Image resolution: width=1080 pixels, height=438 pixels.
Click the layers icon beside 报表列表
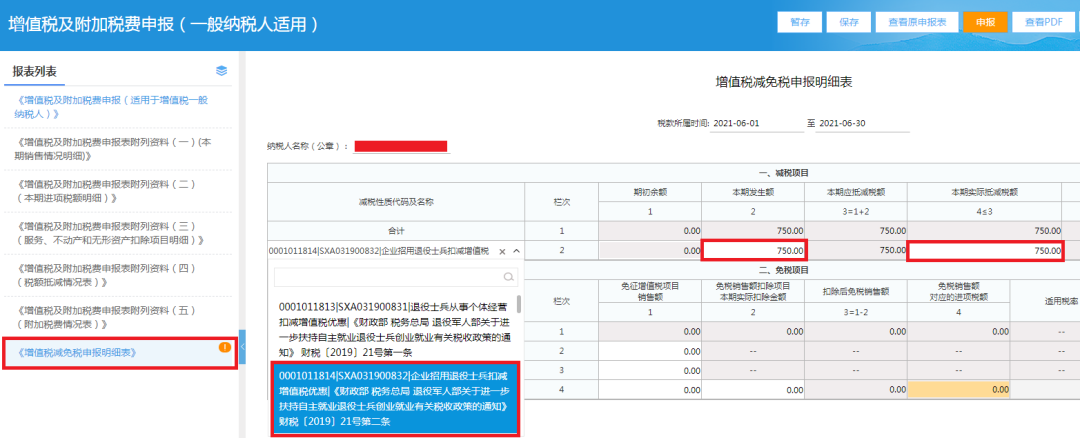tap(221, 70)
